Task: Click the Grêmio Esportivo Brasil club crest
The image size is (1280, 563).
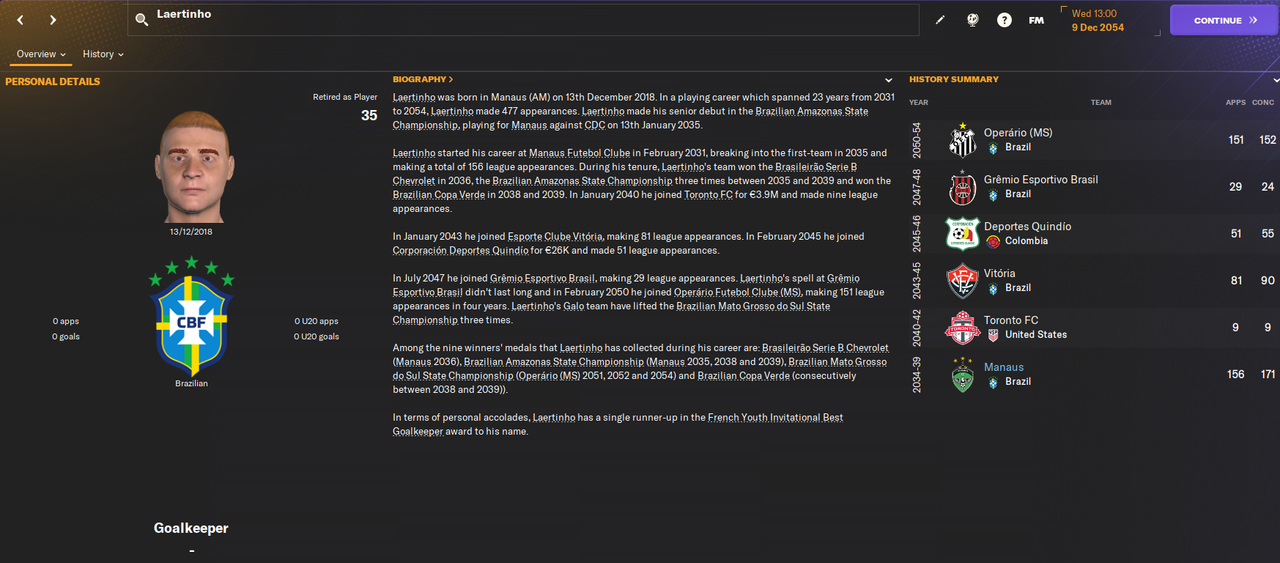Action: point(962,187)
